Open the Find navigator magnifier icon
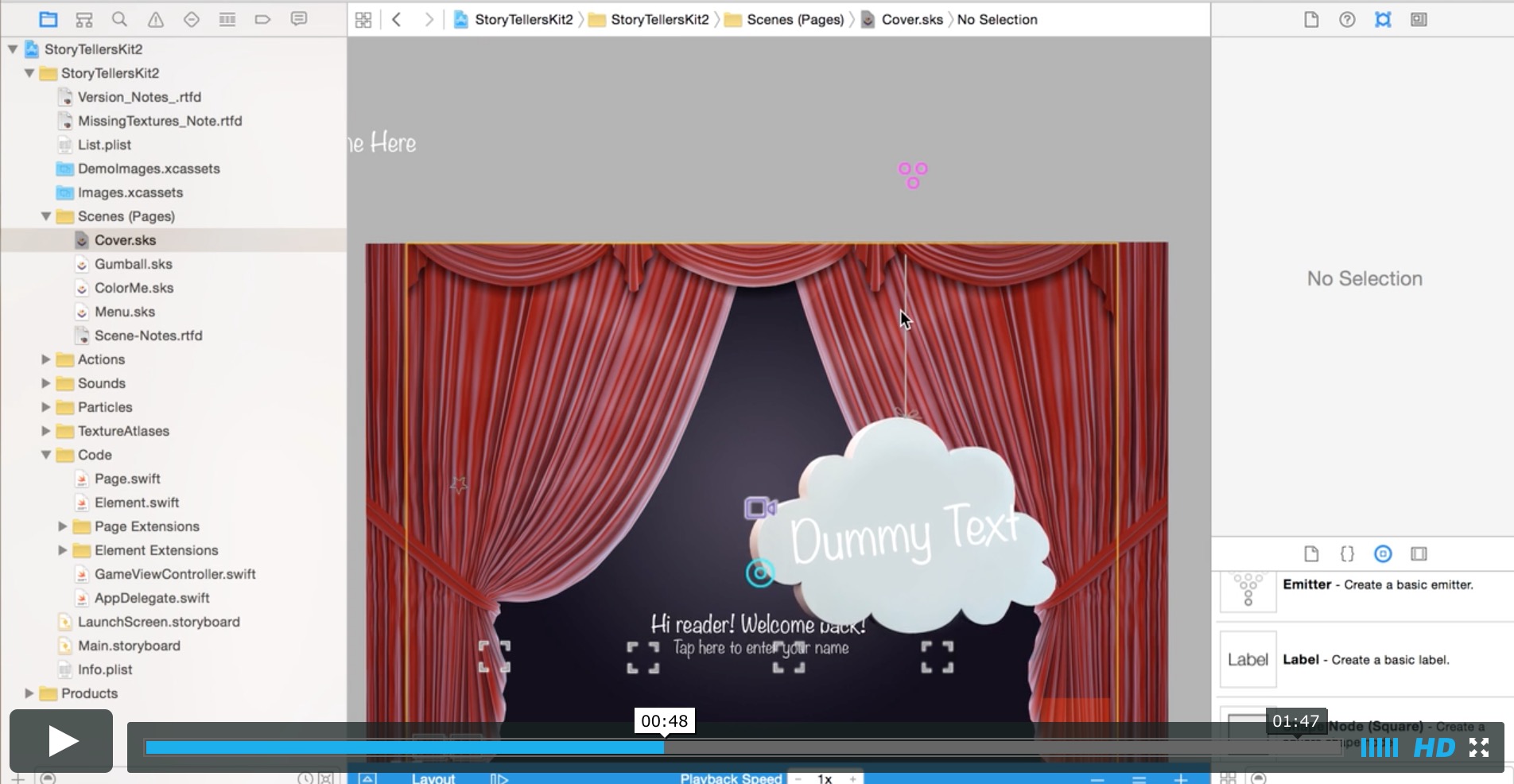This screenshot has width=1514, height=784. click(x=119, y=19)
